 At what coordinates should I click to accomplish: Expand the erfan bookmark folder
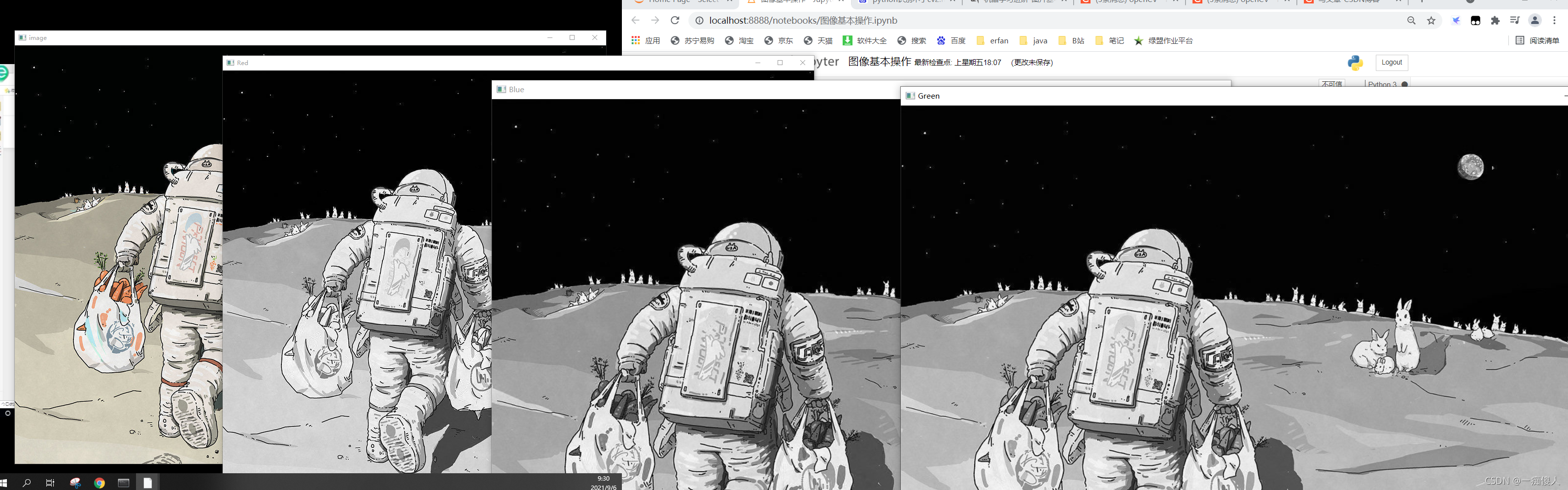[992, 41]
